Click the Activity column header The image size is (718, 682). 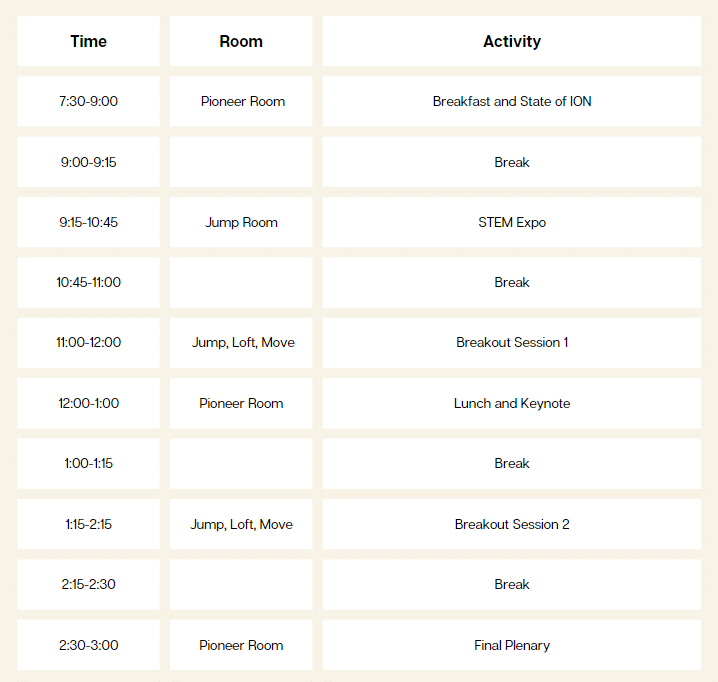pyautogui.click(x=511, y=41)
